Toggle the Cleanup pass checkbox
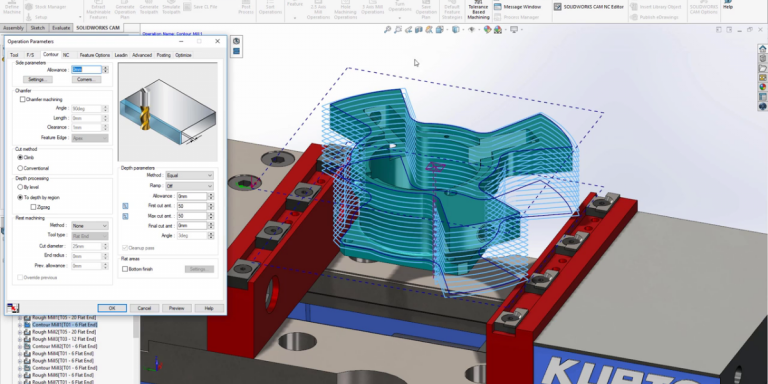The width and height of the screenshot is (768, 384). [125, 248]
